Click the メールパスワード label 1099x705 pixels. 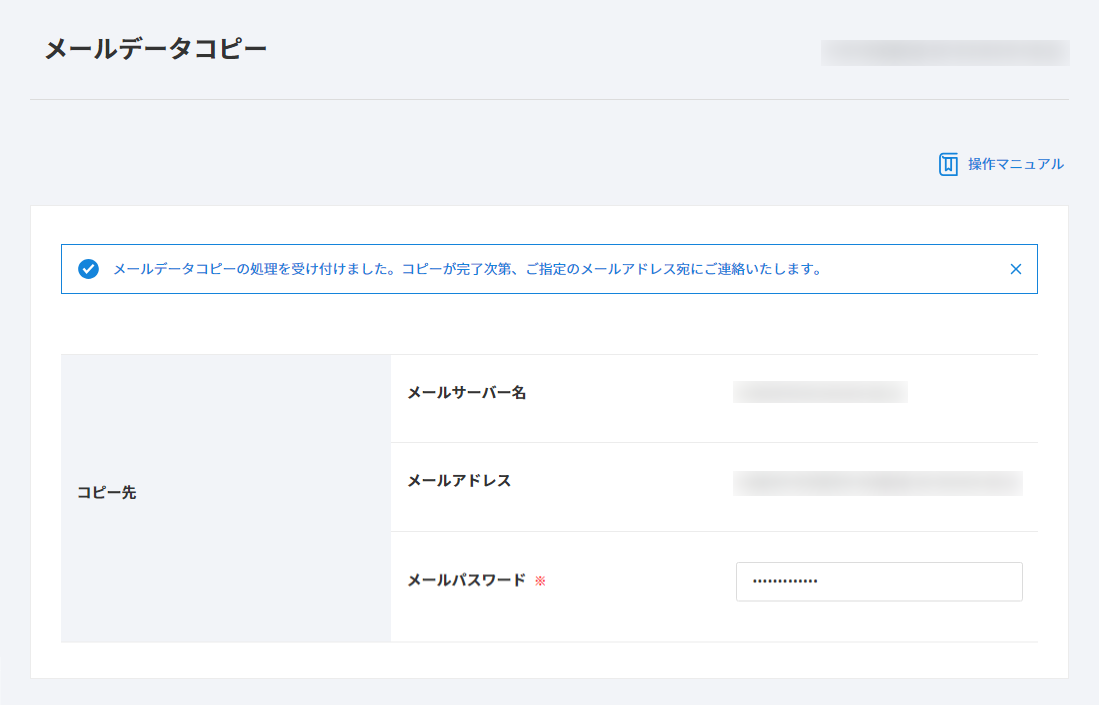point(466,580)
